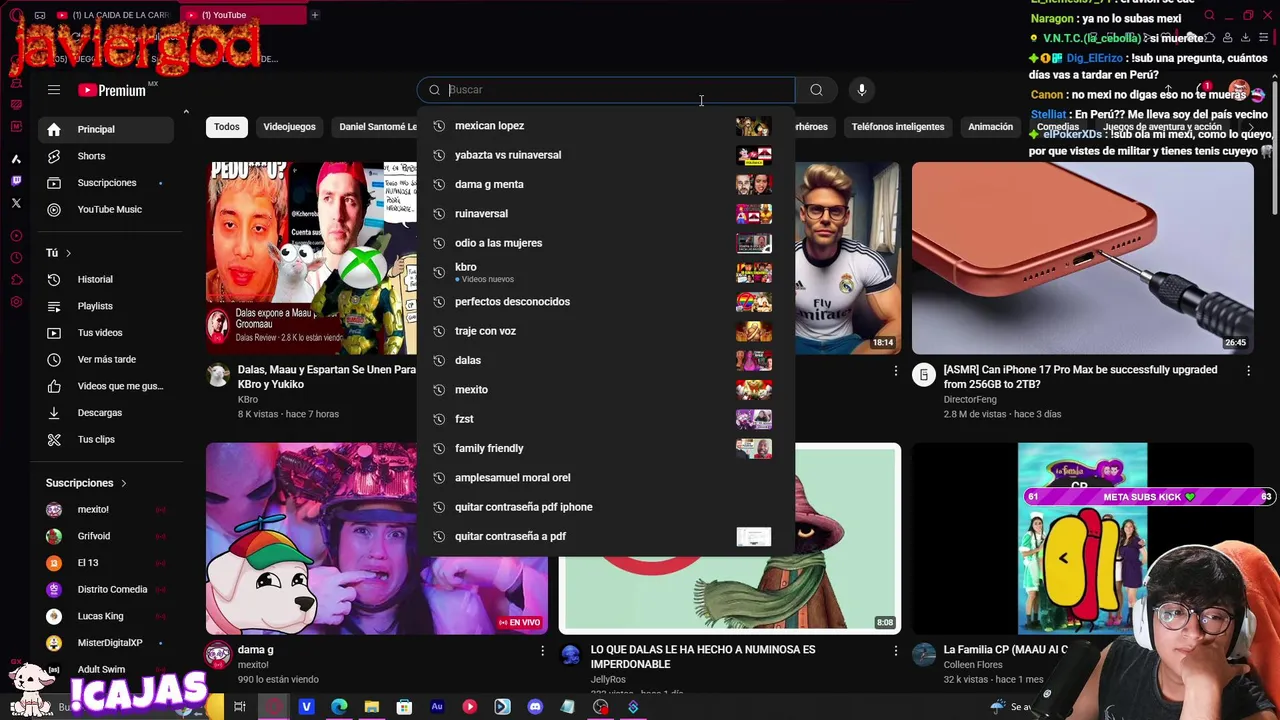Expand the Suscripciones section heading
Viewport: 1280px width, 720px height.
click(86, 483)
